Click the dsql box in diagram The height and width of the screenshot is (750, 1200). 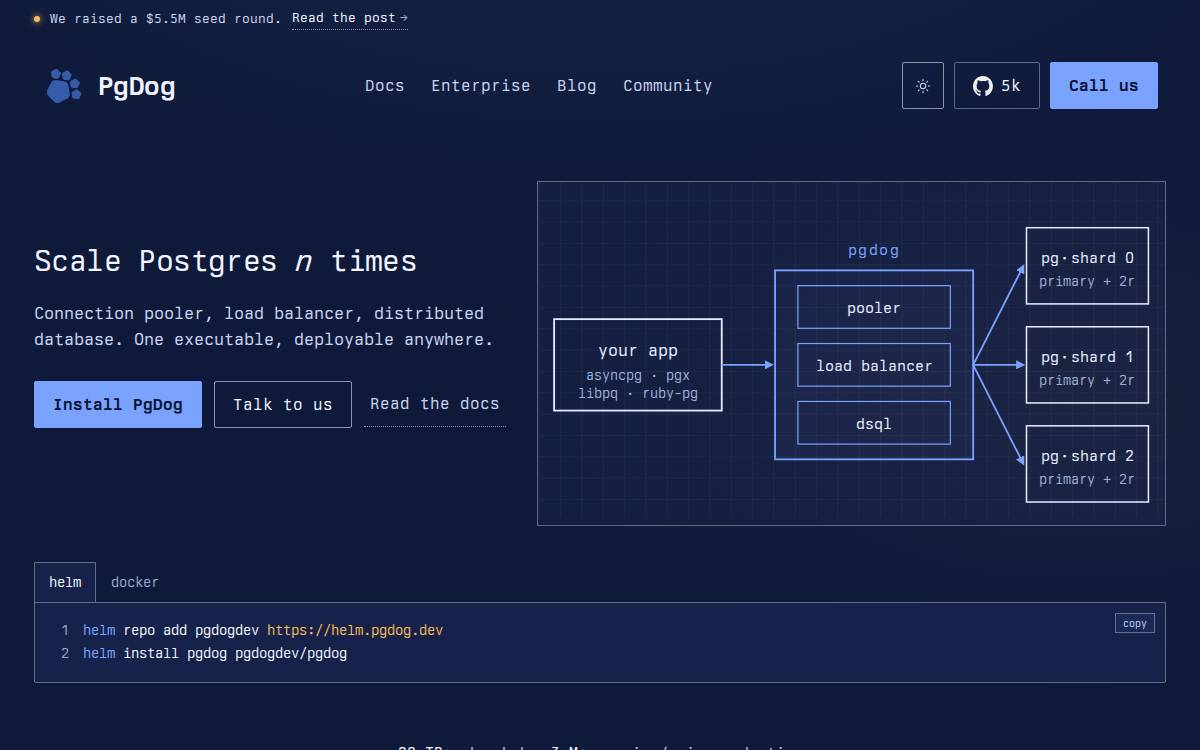tap(874, 423)
